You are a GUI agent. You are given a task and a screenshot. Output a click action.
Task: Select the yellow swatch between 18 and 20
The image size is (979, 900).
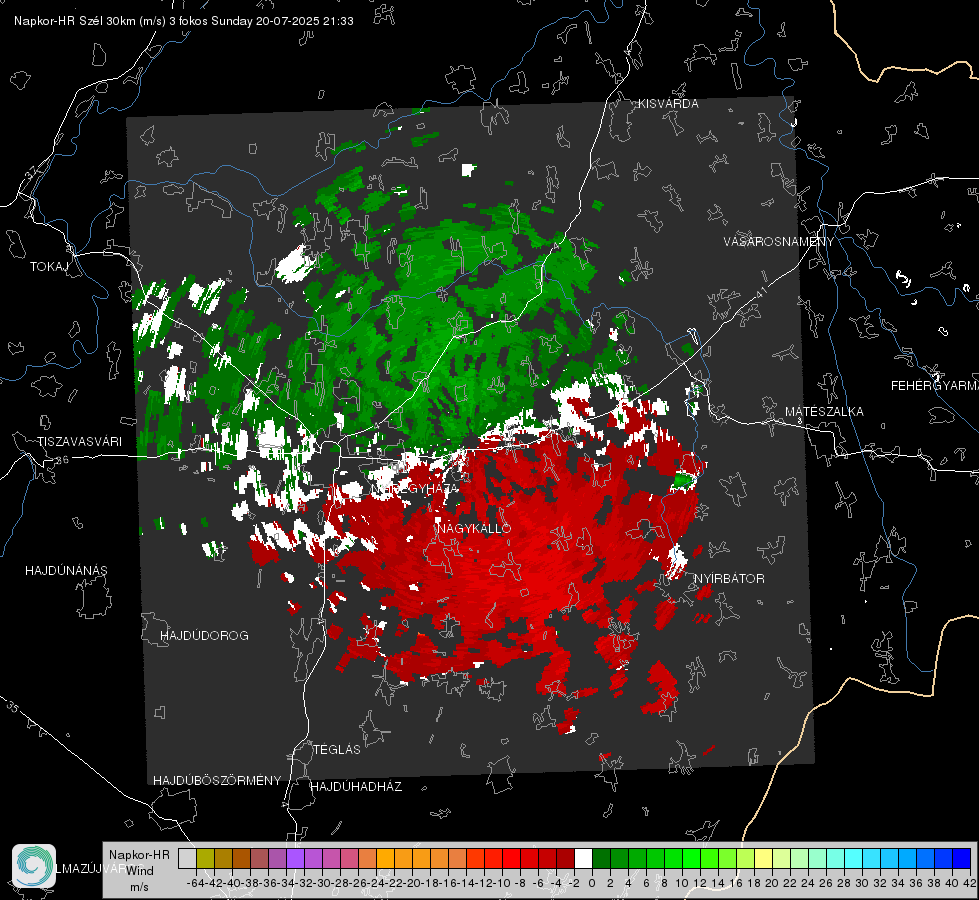[x=763, y=859]
